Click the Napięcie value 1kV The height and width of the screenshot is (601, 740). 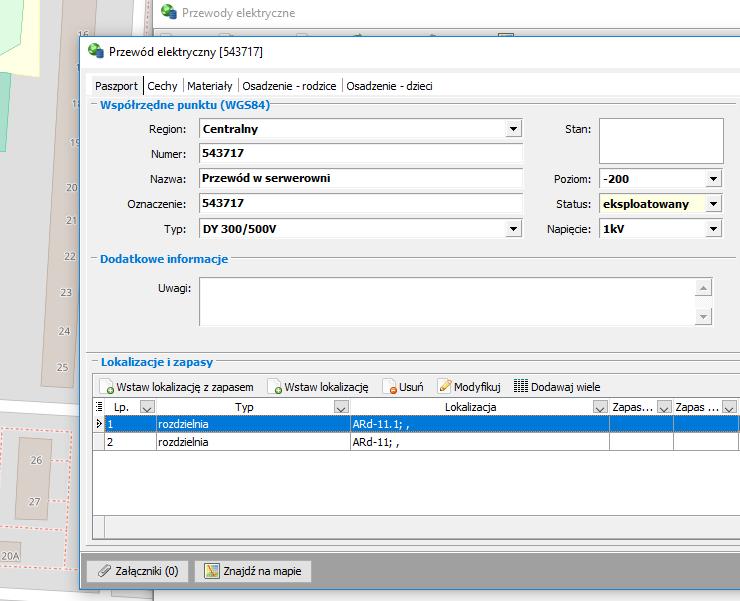click(652, 229)
